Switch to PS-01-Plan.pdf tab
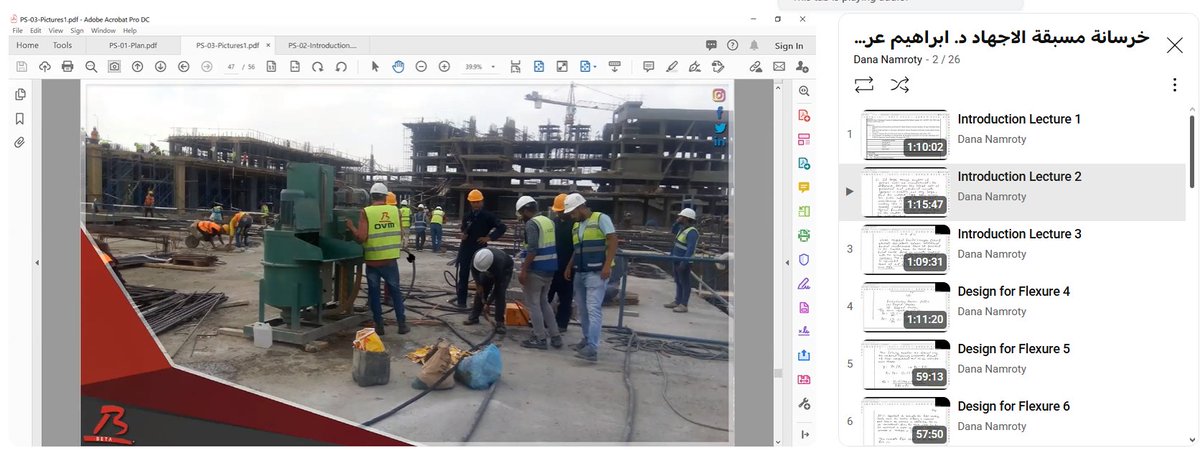Image resolution: width=1200 pixels, height=453 pixels. click(x=133, y=45)
